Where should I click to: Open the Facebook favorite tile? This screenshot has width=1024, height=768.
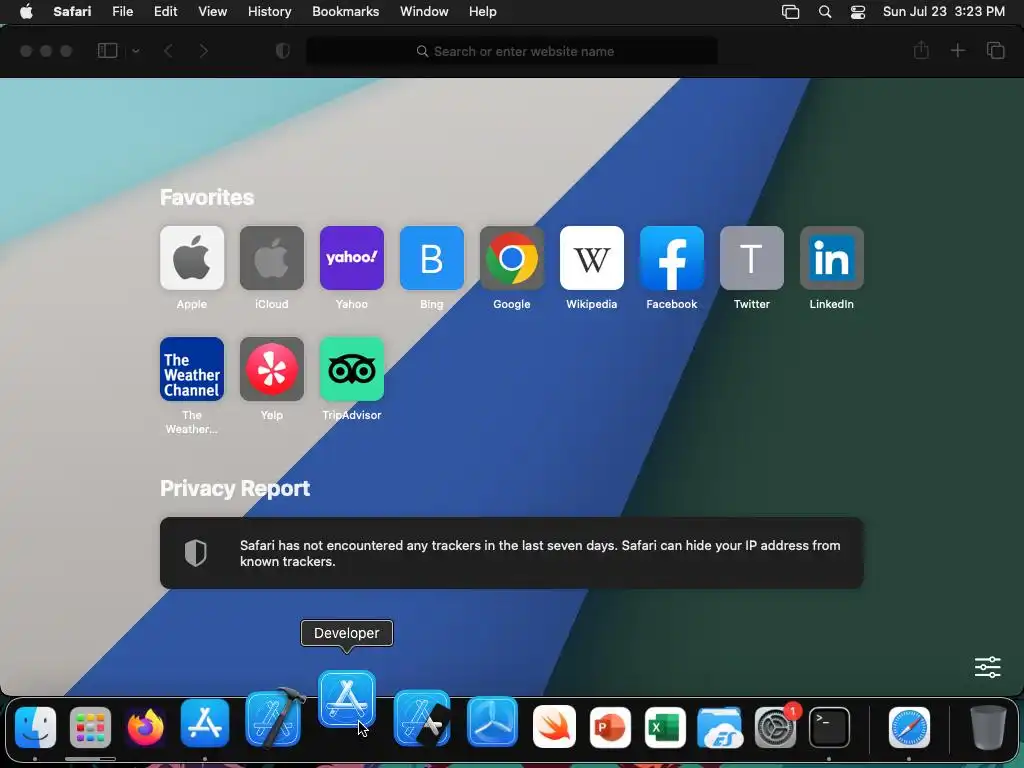[x=671, y=258]
